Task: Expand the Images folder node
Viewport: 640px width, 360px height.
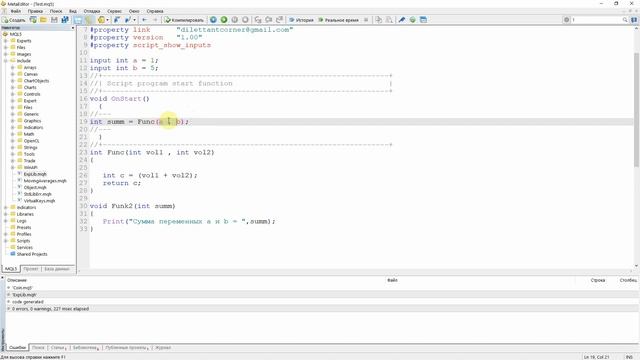Action: click(6, 54)
